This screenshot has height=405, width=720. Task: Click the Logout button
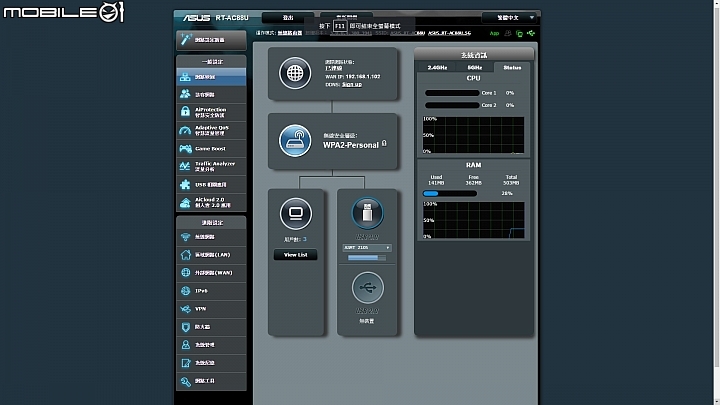(x=288, y=17)
